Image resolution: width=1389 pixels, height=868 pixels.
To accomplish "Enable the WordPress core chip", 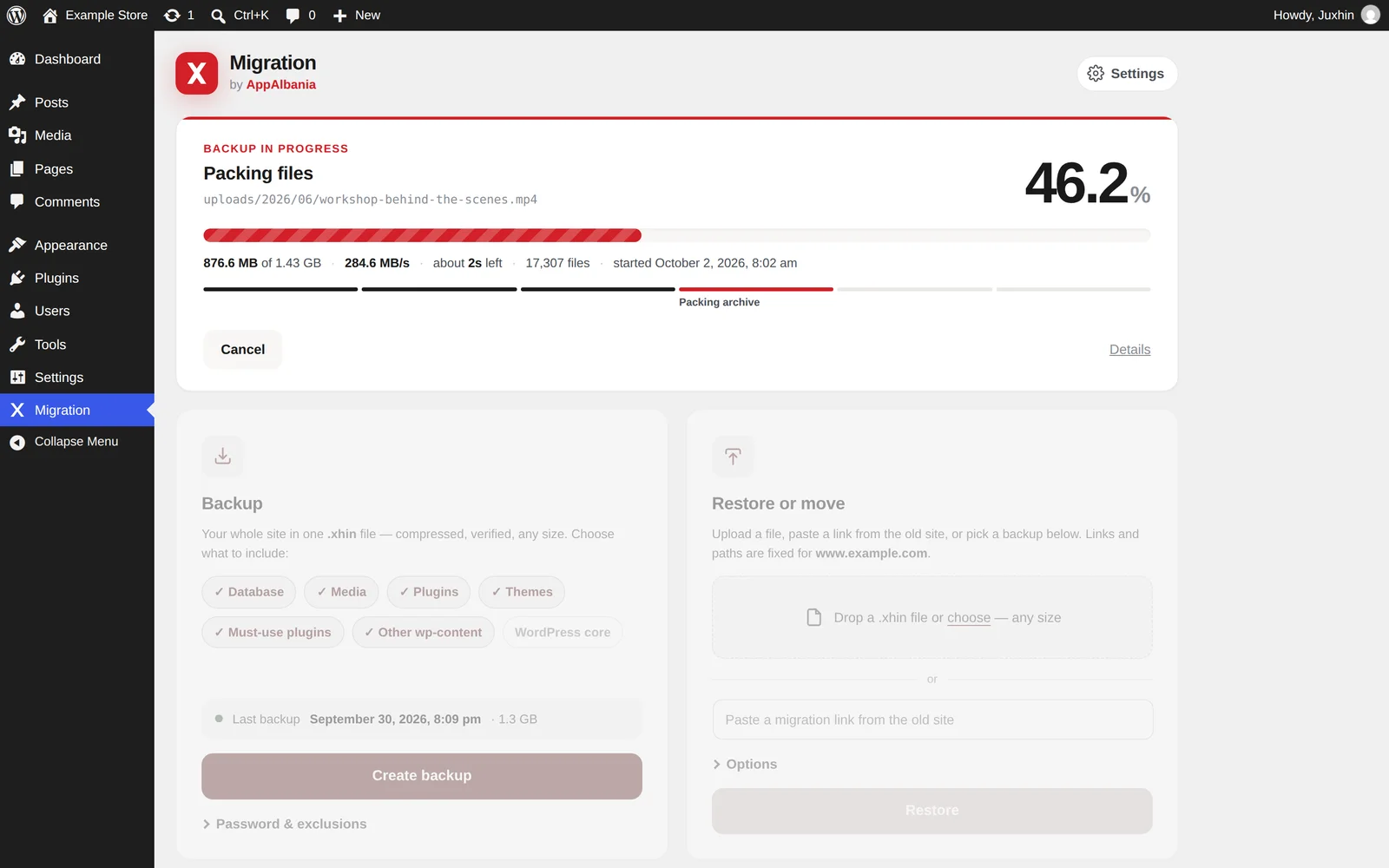I will tap(563, 632).
